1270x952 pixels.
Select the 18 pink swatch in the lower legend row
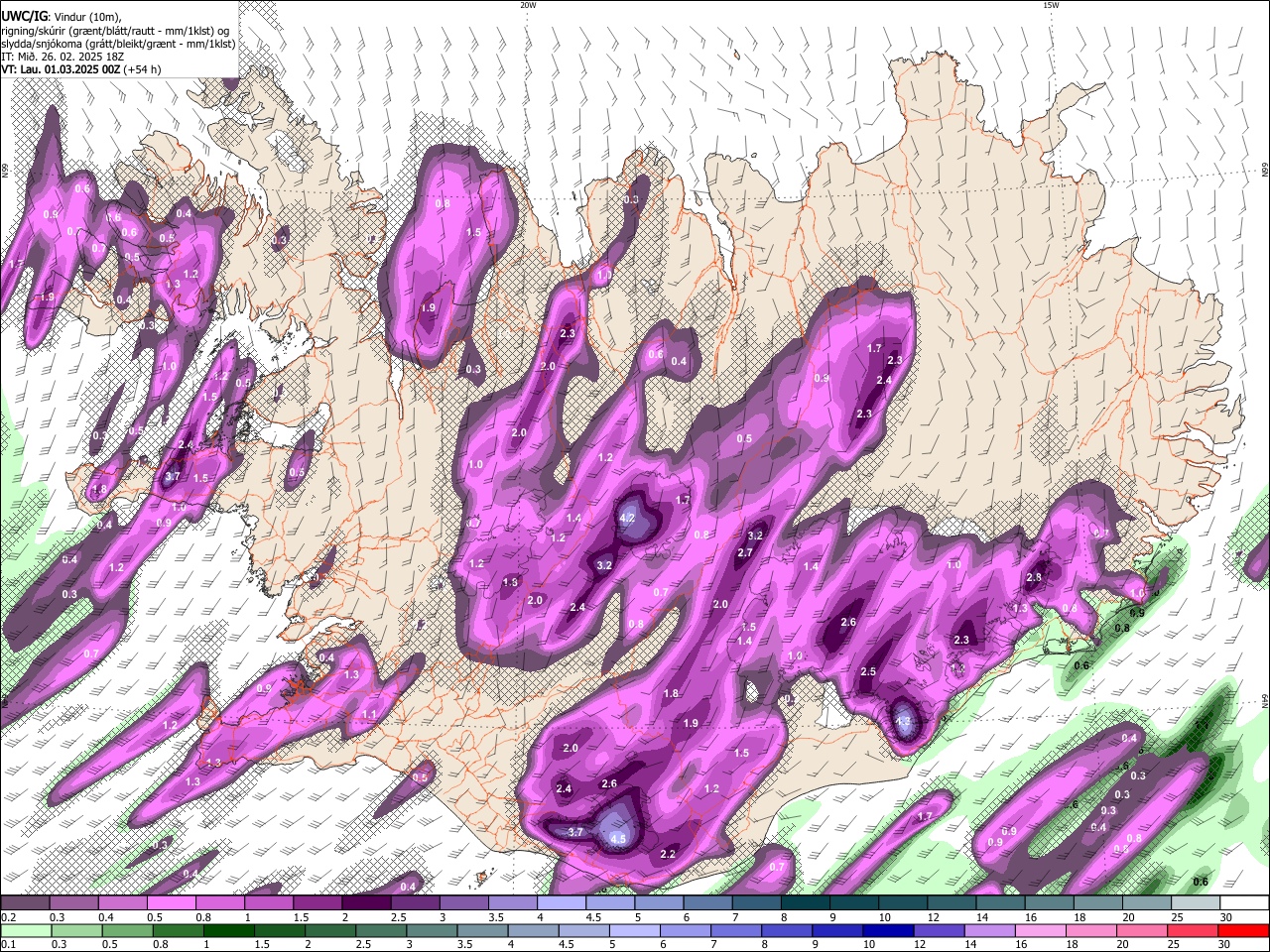[x=1092, y=930]
